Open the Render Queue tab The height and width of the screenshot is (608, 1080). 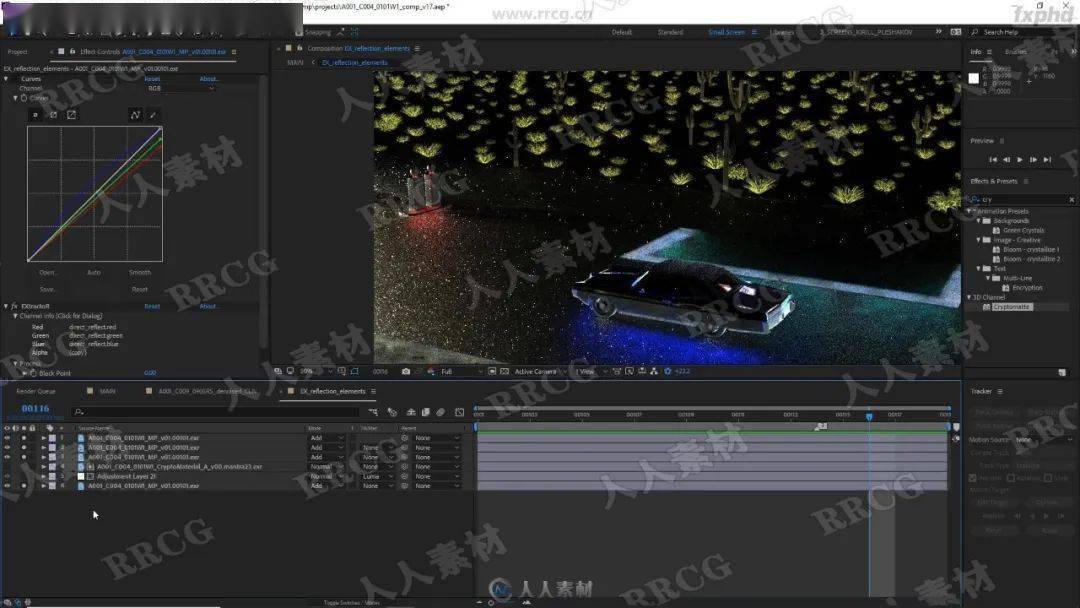[x=36, y=391]
